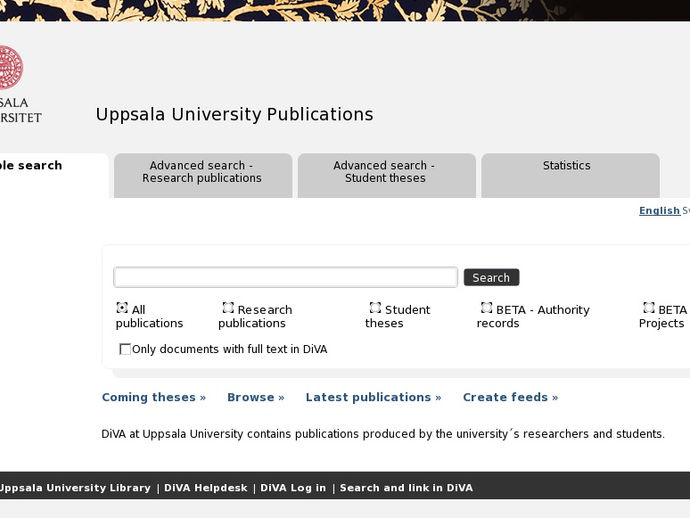
Task: Open Advanced search - Student theses tab
Action: click(386, 176)
